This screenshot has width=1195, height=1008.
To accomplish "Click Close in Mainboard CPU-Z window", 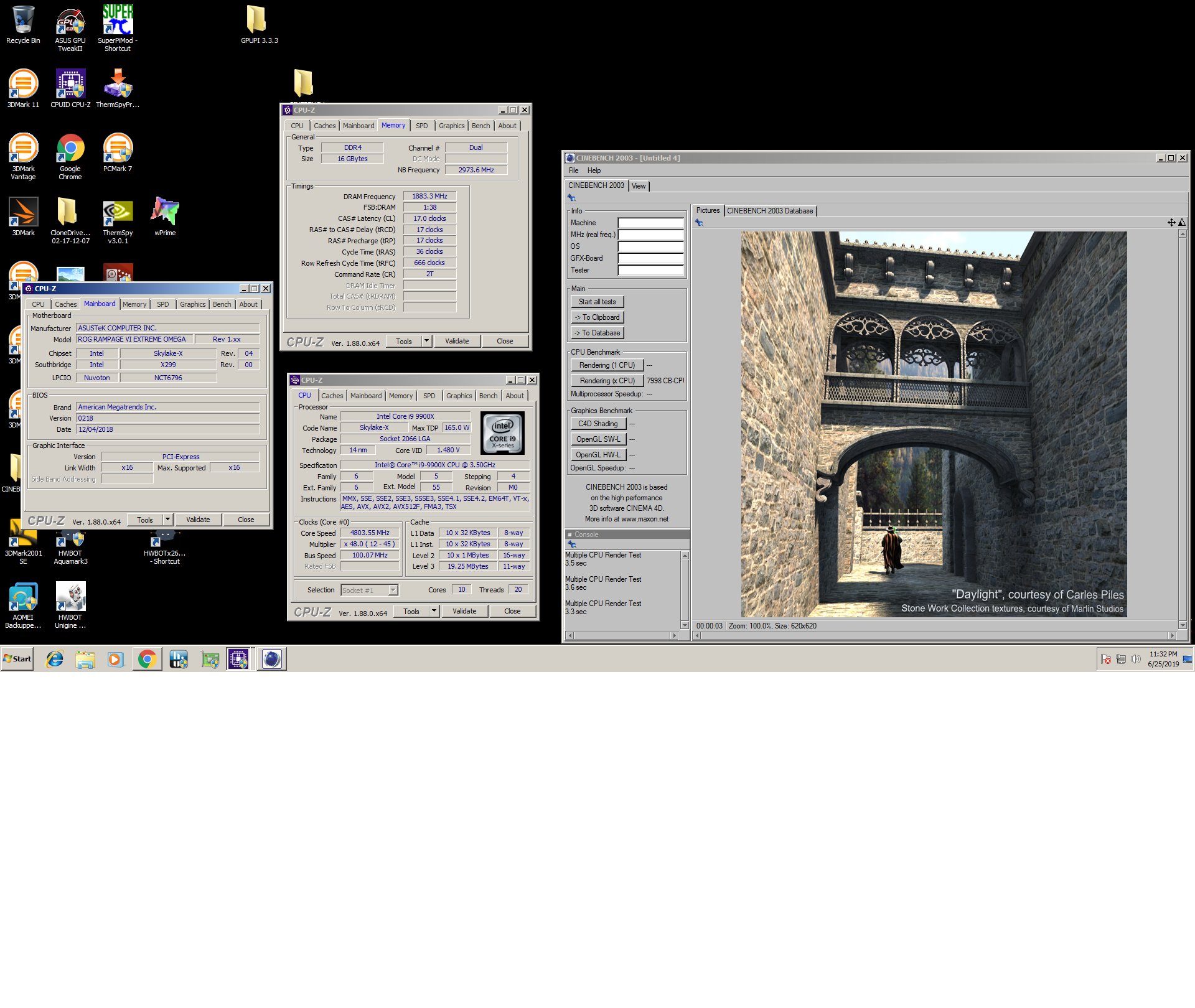I will click(x=246, y=520).
